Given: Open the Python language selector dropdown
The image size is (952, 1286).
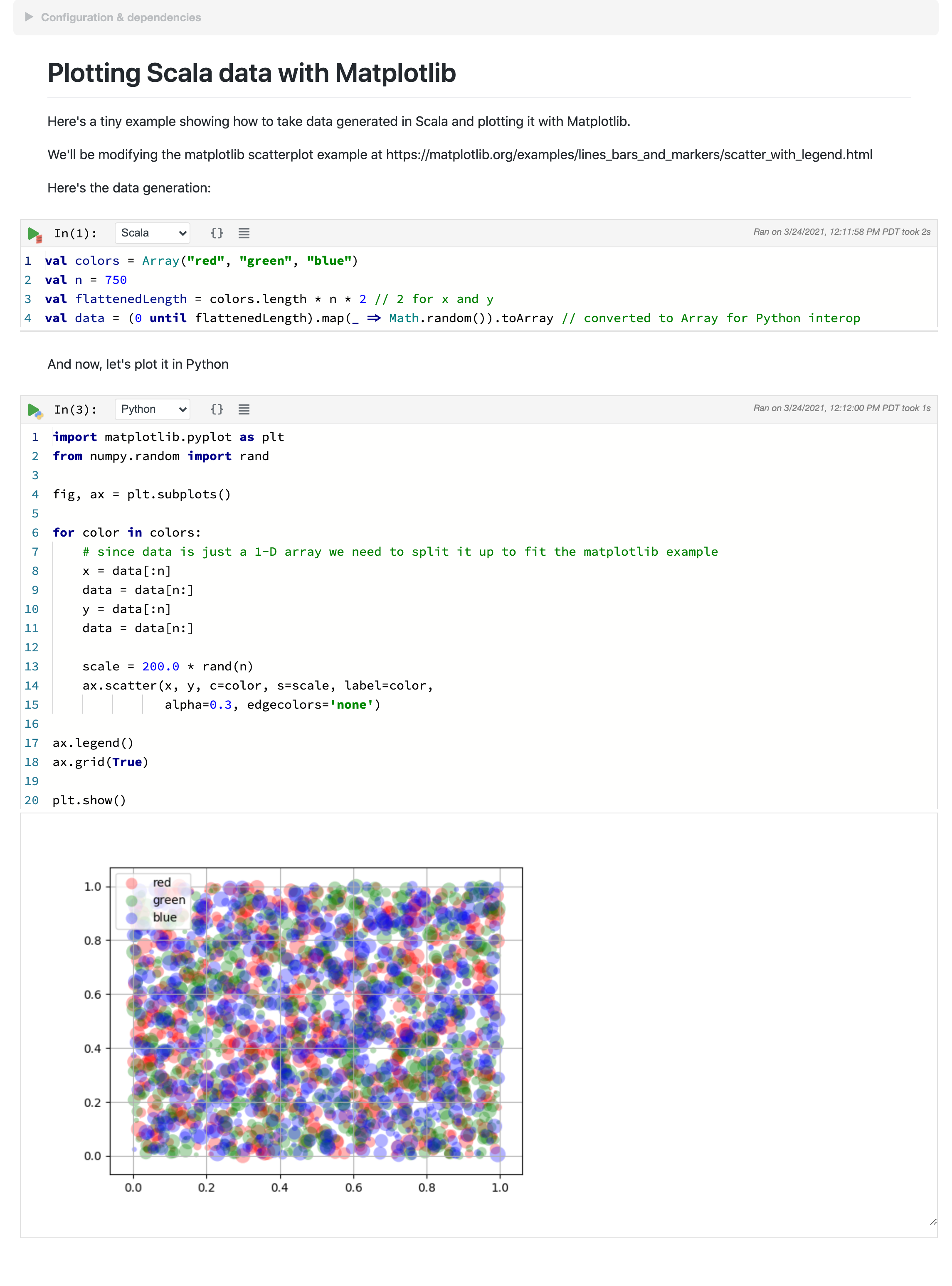Looking at the screenshot, I should (x=152, y=409).
